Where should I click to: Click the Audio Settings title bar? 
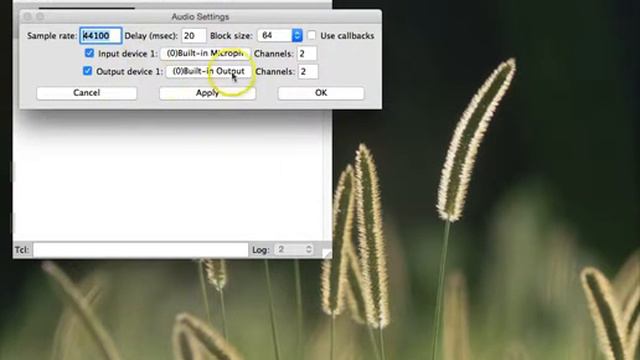(200, 17)
